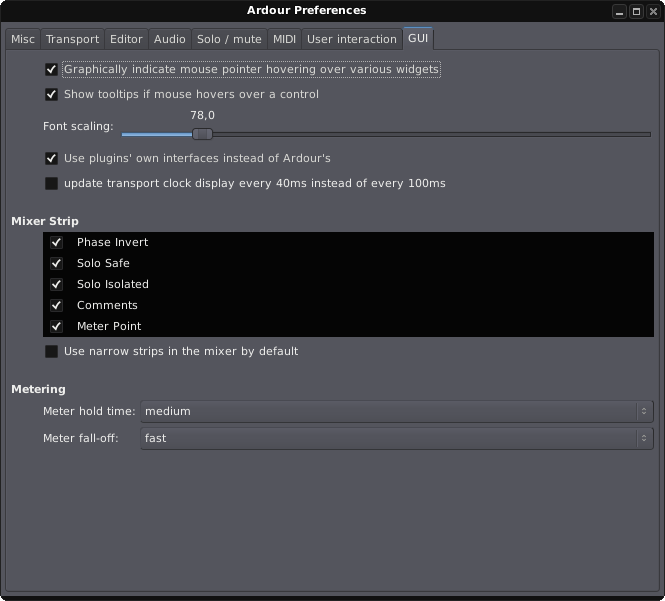Image resolution: width=665 pixels, height=601 pixels.
Task: Uncheck Show tooltips if mouse hovers
Action: coord(51,94)
